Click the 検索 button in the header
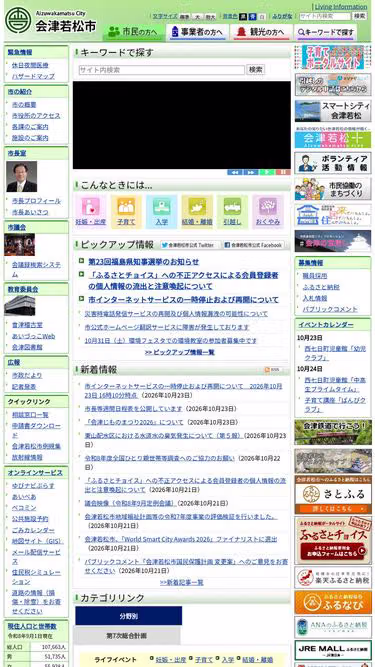This screenshot has width=375, height=667. pyautogui.click(x=360, y=16)
